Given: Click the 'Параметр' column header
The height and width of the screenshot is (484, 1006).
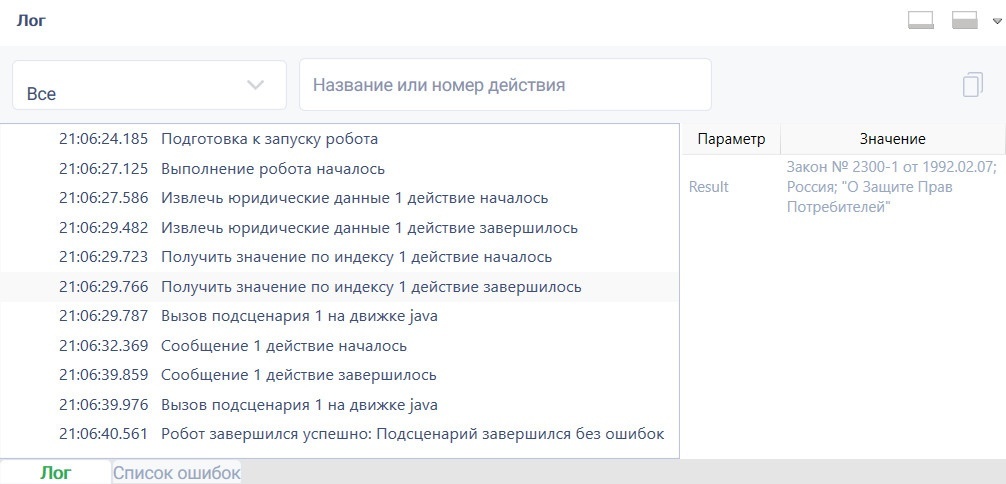Looking at the screenshot, I should point(731,139).
